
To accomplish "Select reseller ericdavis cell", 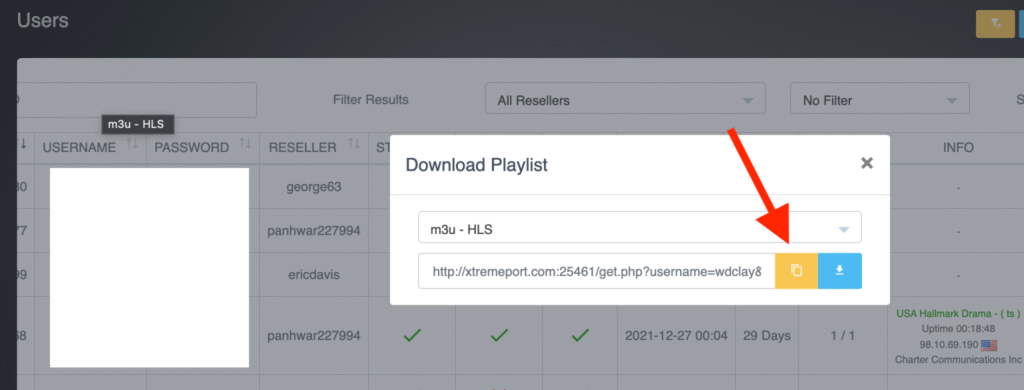I will coord(313,275).
